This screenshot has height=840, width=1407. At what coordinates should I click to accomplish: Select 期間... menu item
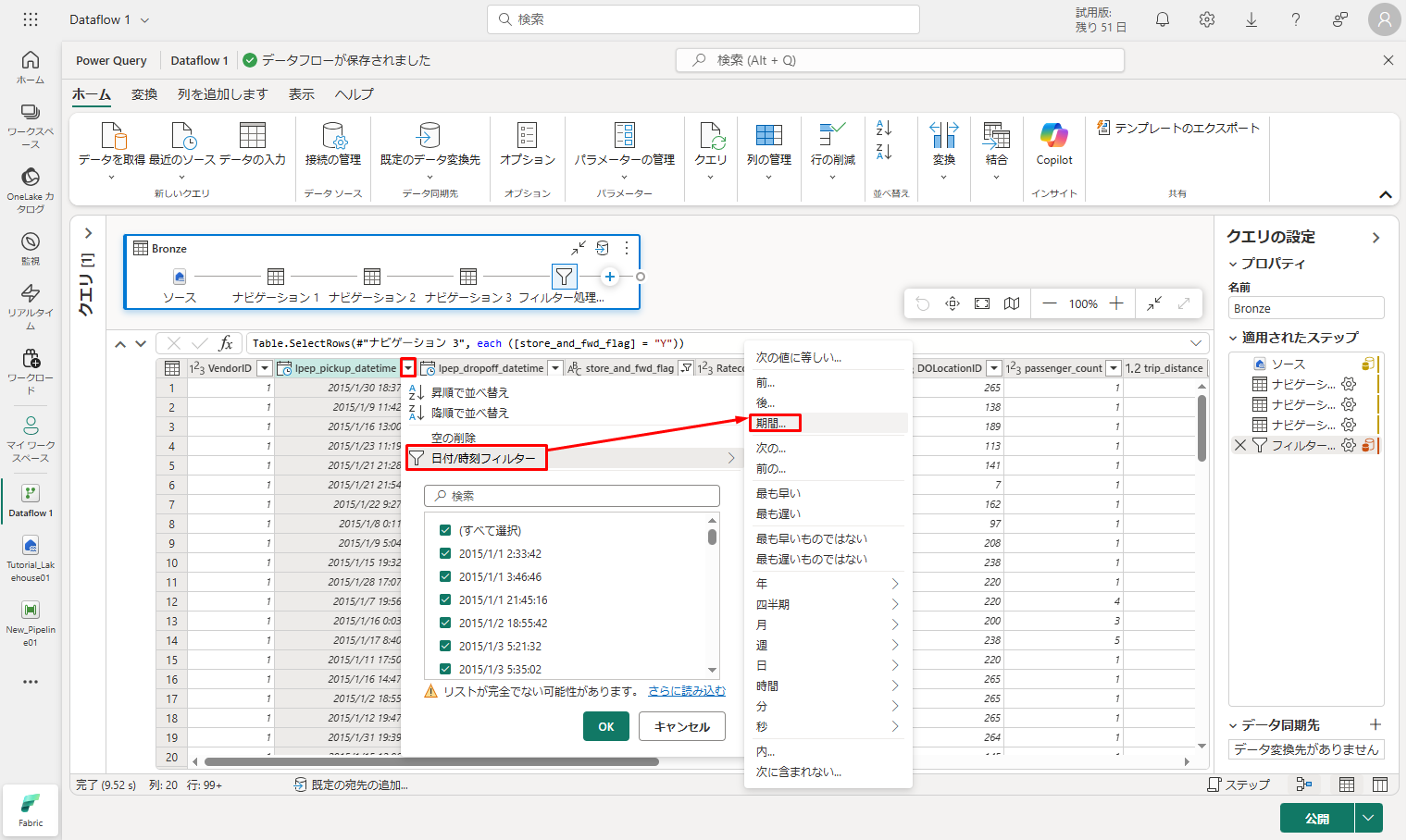[828, 424]
